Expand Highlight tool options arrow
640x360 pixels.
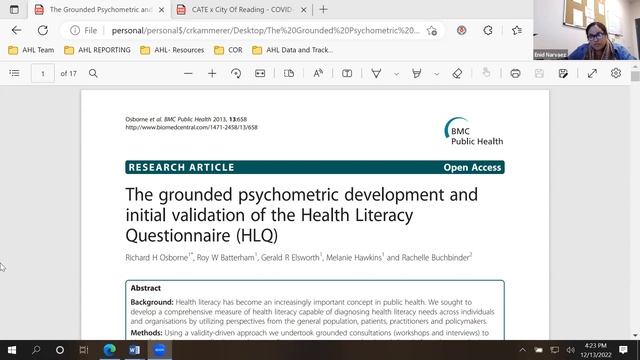(x=437, y=74)
